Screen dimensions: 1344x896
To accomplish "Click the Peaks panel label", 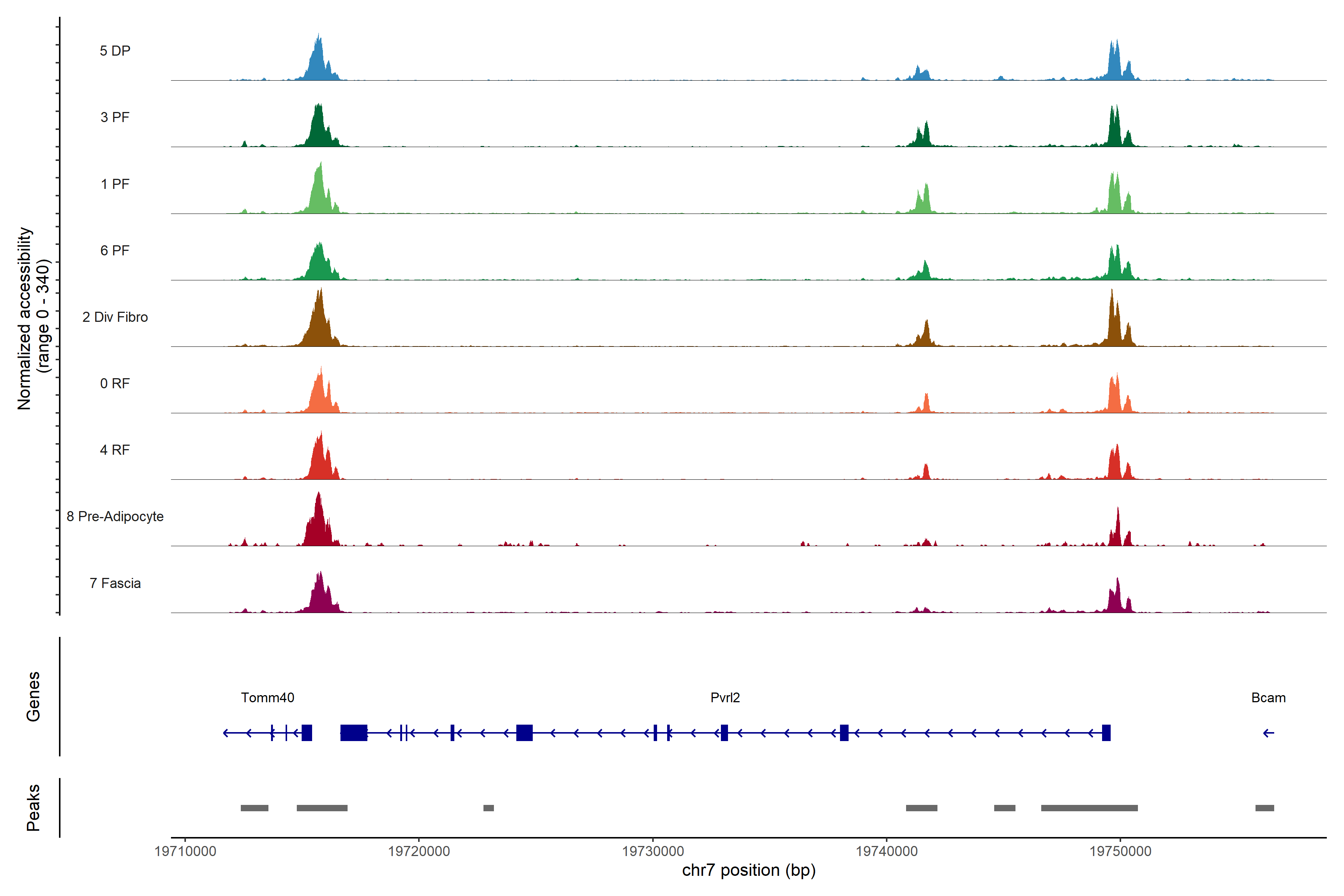I will [33, 808].
